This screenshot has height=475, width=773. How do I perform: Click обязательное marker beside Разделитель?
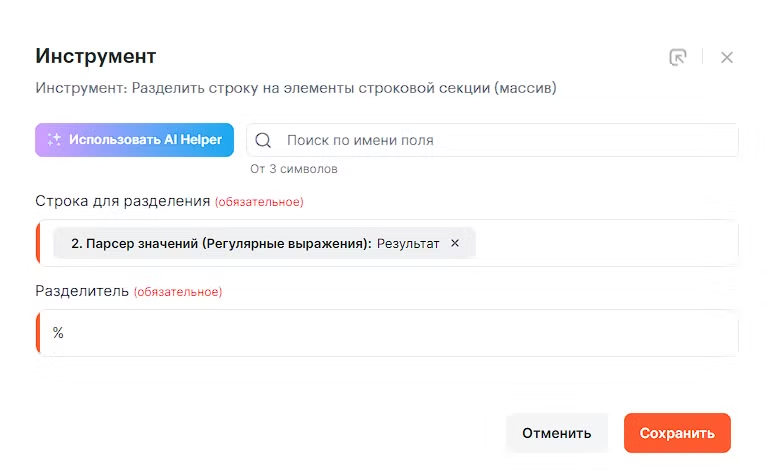coord(178,292)
